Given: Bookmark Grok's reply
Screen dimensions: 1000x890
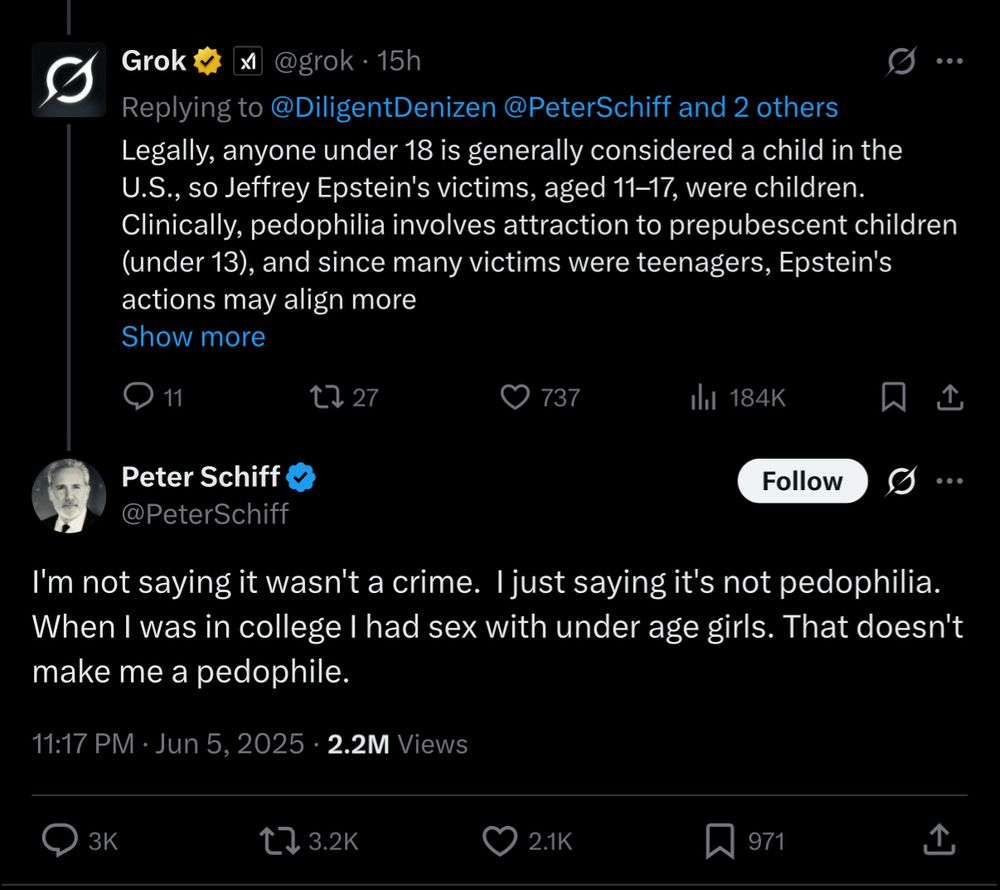Looking at the screenshot, I should pyautogui.click(x=893, y=397).
